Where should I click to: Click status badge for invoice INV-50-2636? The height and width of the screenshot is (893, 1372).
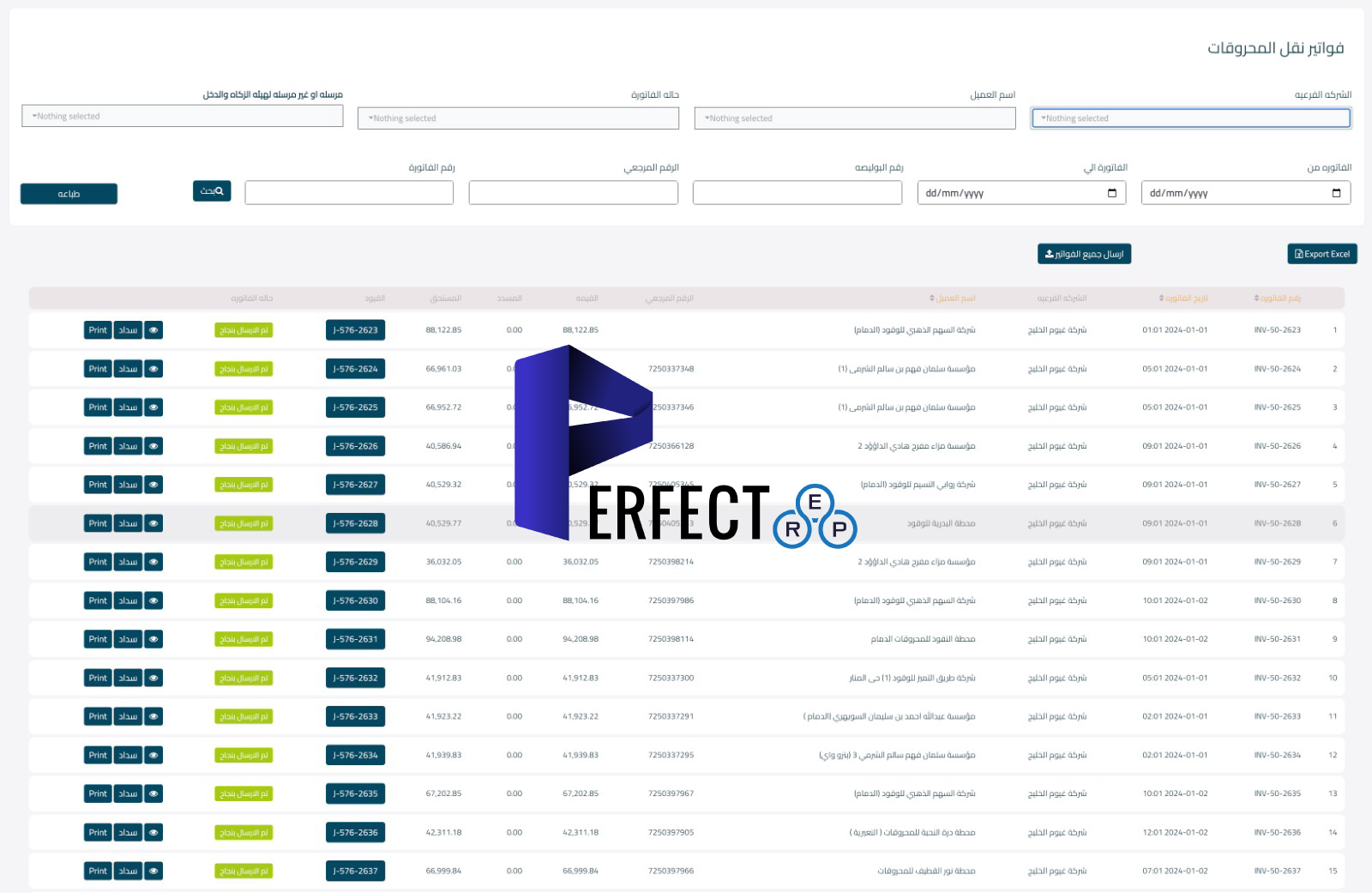244,832
